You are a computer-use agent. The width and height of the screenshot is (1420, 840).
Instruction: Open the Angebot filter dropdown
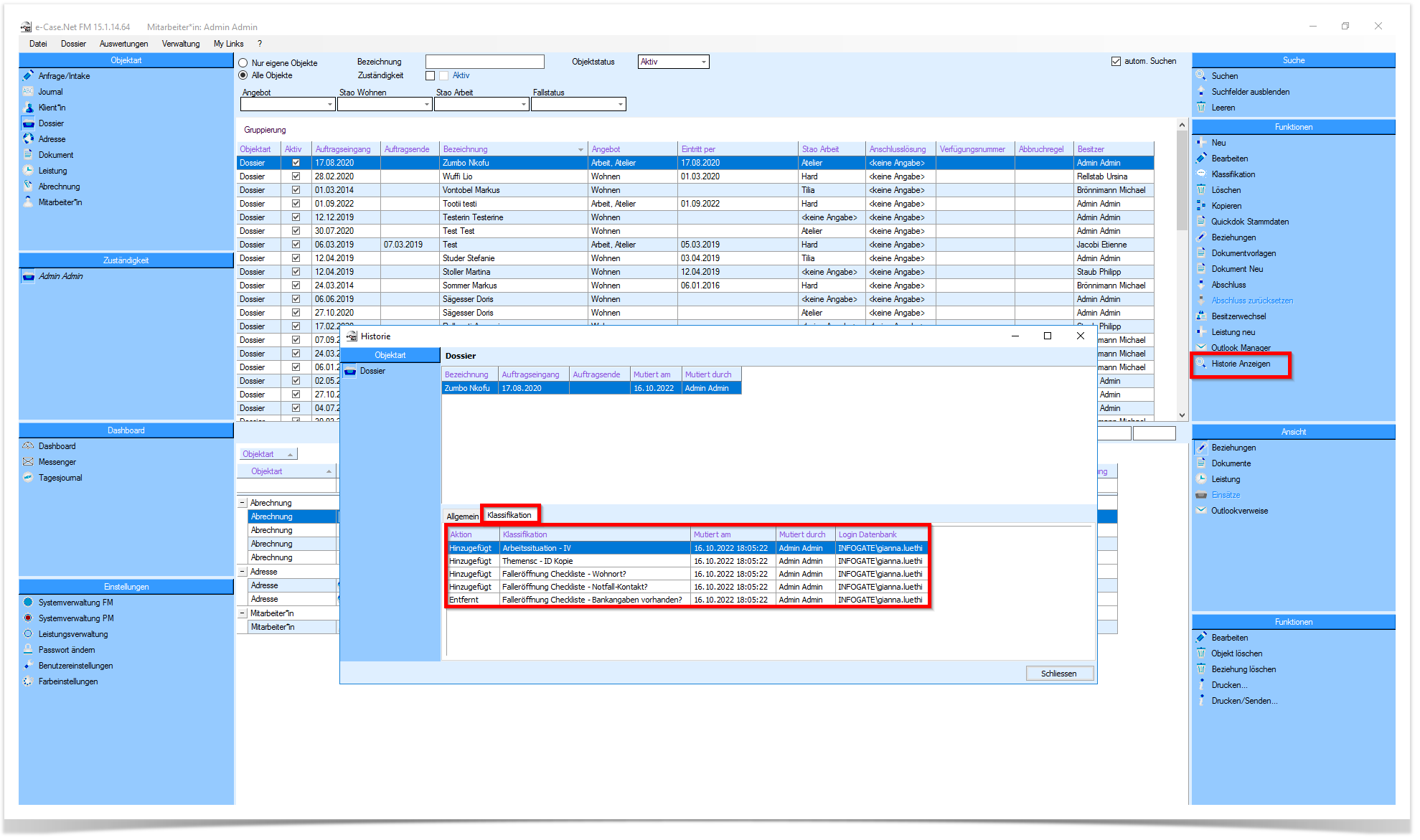pos(329,105)
